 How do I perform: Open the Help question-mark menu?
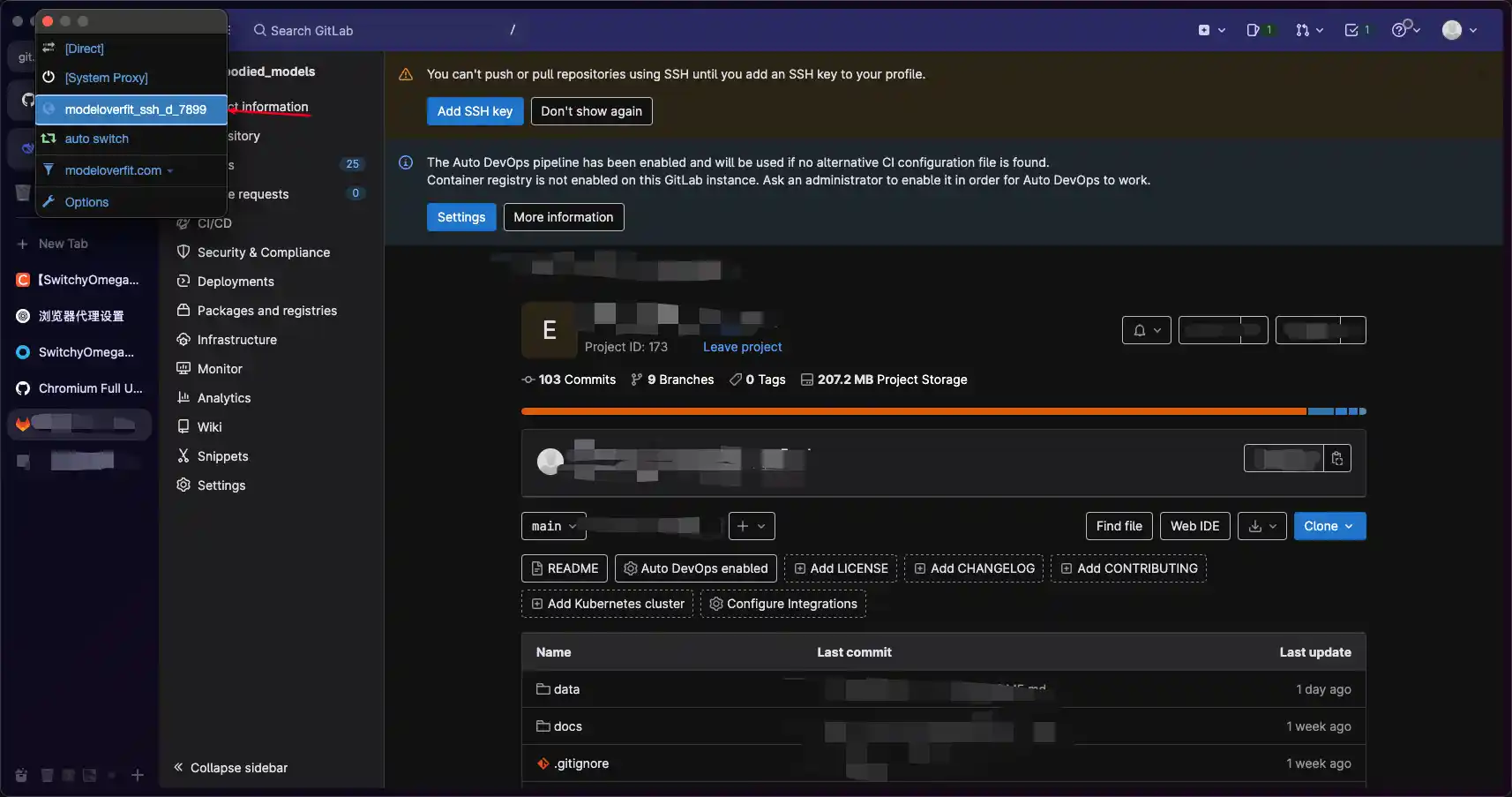pos(1405,30)
